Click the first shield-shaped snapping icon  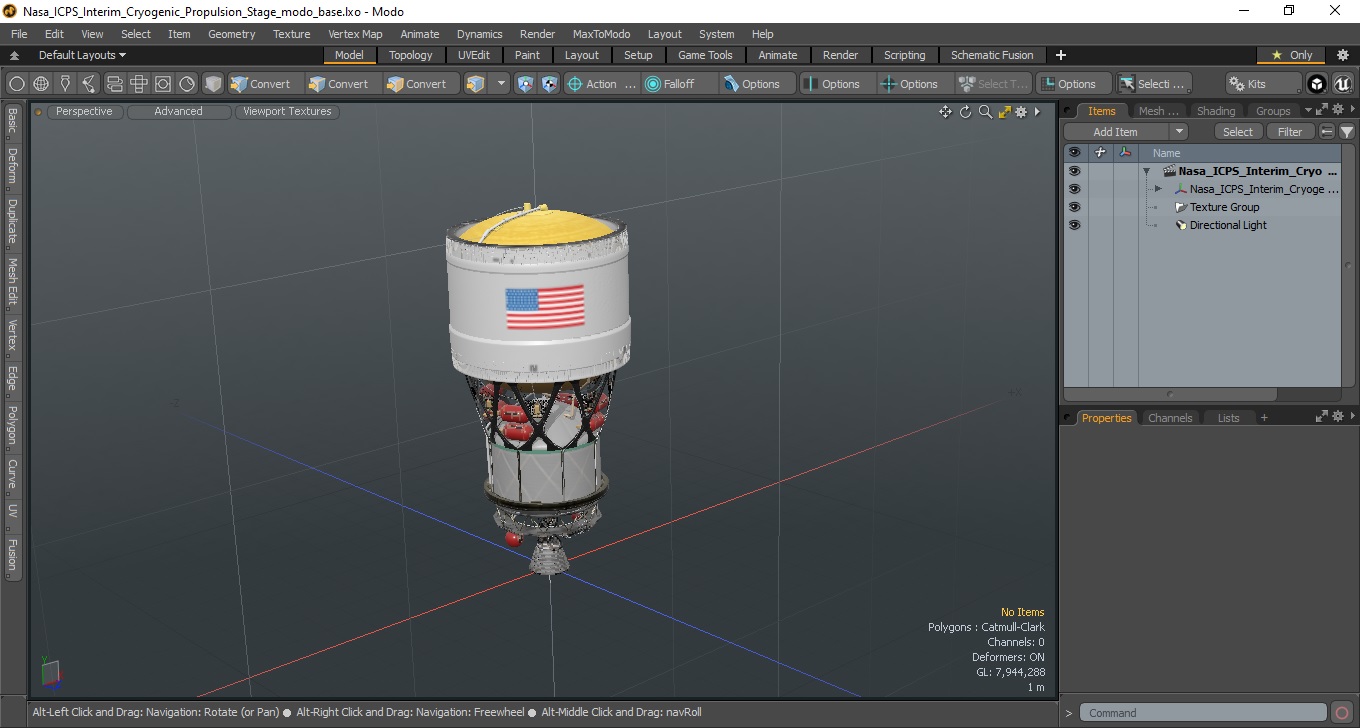[x=526, y=84]
